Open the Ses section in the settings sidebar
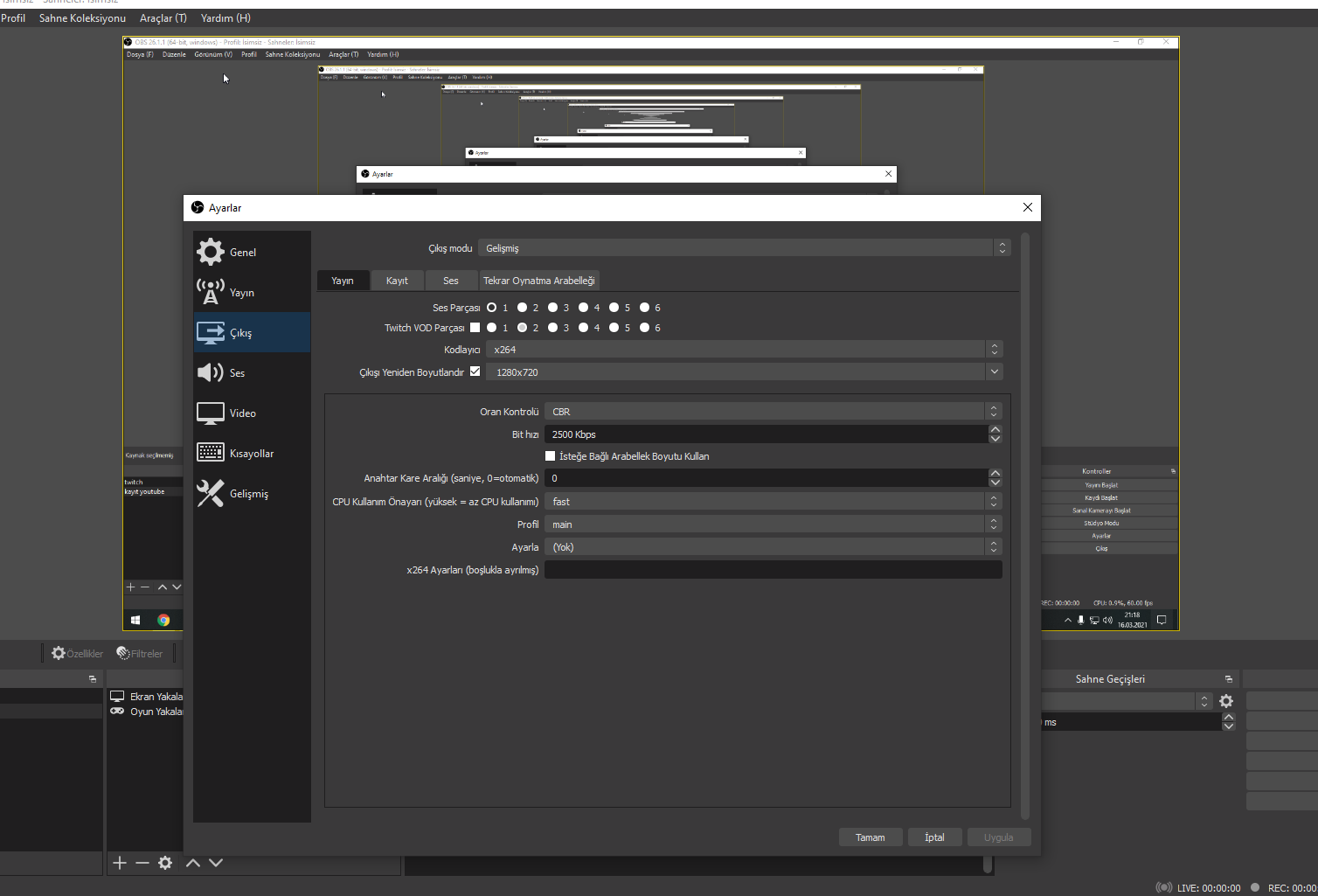 click(x=252, y=372)
